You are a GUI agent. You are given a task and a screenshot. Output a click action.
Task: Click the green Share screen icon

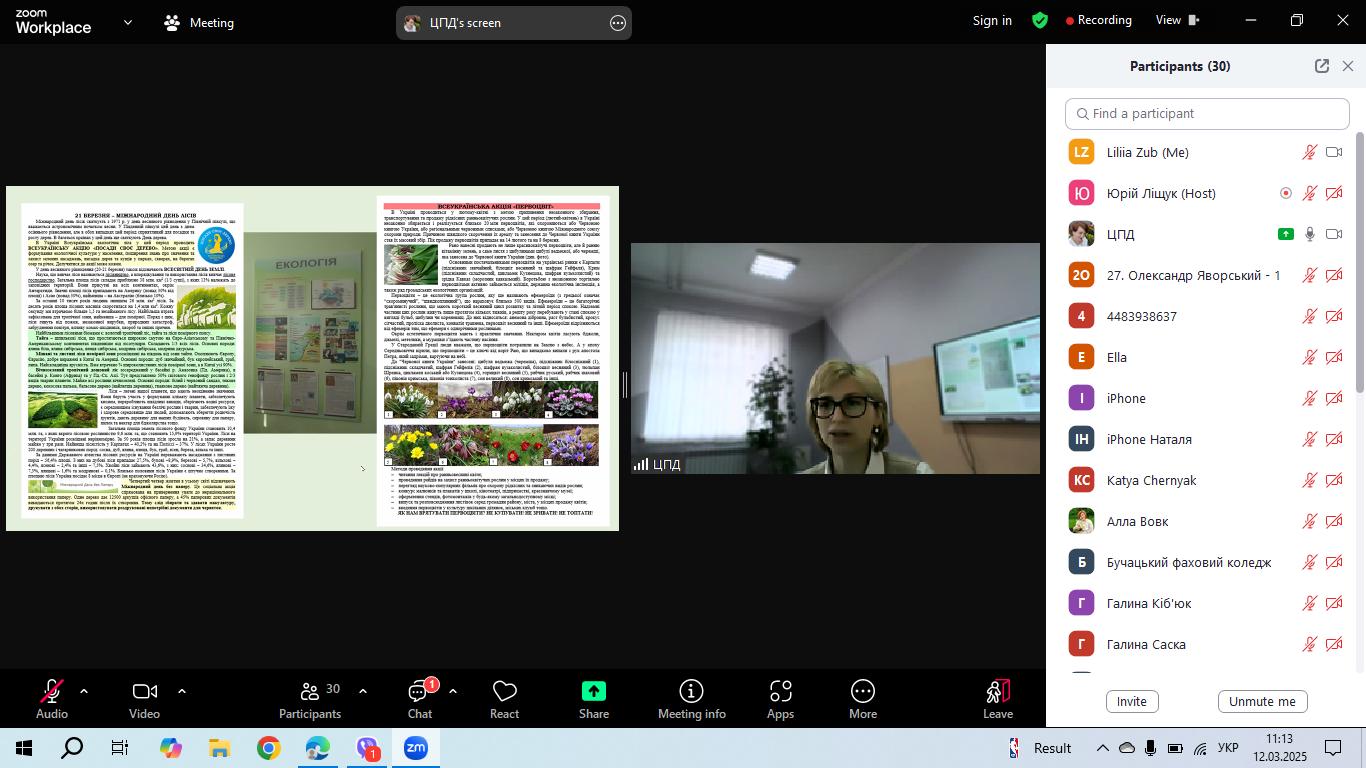point(594,691)
